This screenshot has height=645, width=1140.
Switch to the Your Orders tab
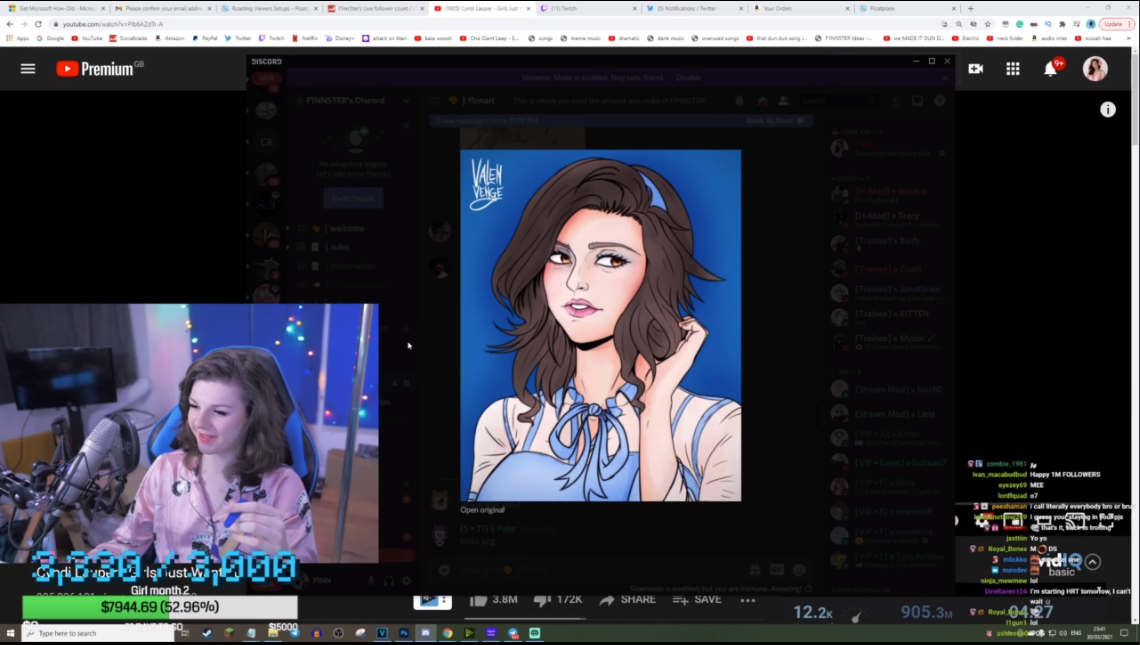tap(801, 9)
